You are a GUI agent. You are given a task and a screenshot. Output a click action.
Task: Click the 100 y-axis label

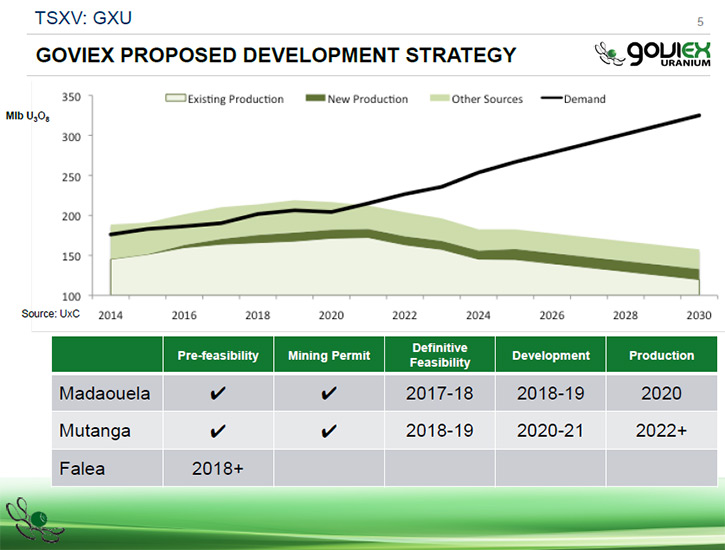(71, 296)
